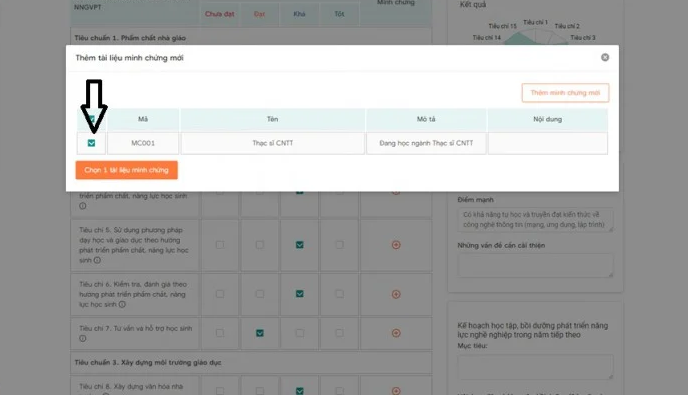Check Chưa đạt for Tiêu chí 5
This screenshot has width=688, height=395.
[x=220, y=245]
